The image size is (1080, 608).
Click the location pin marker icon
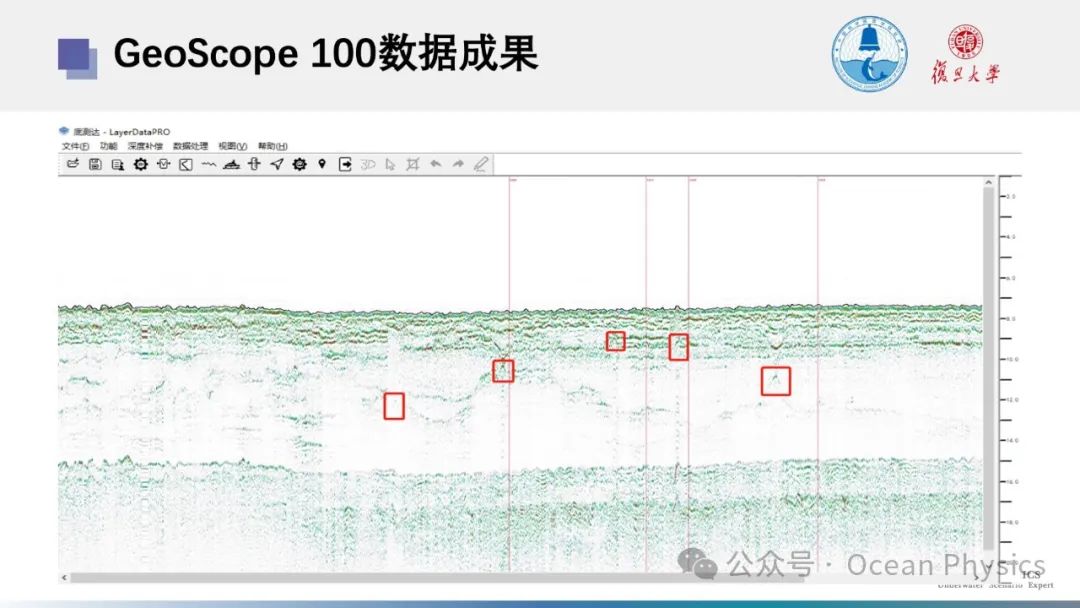pos(322,165)
